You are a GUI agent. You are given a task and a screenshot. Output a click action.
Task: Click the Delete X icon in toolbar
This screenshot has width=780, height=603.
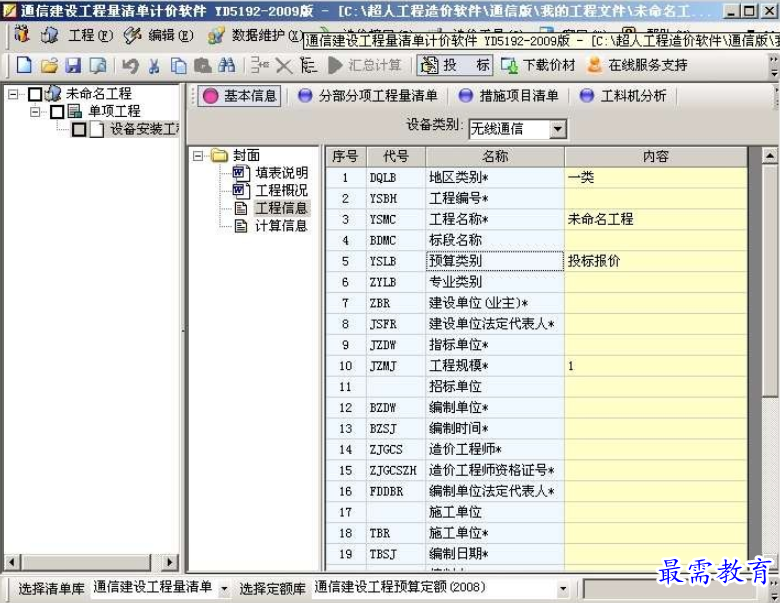284,66
